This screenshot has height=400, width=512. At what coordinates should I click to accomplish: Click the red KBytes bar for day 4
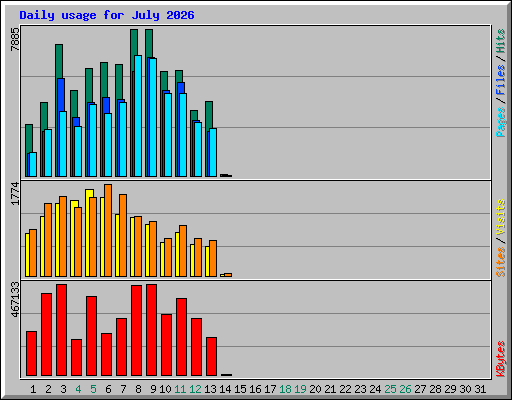click(x=76, y=358)
